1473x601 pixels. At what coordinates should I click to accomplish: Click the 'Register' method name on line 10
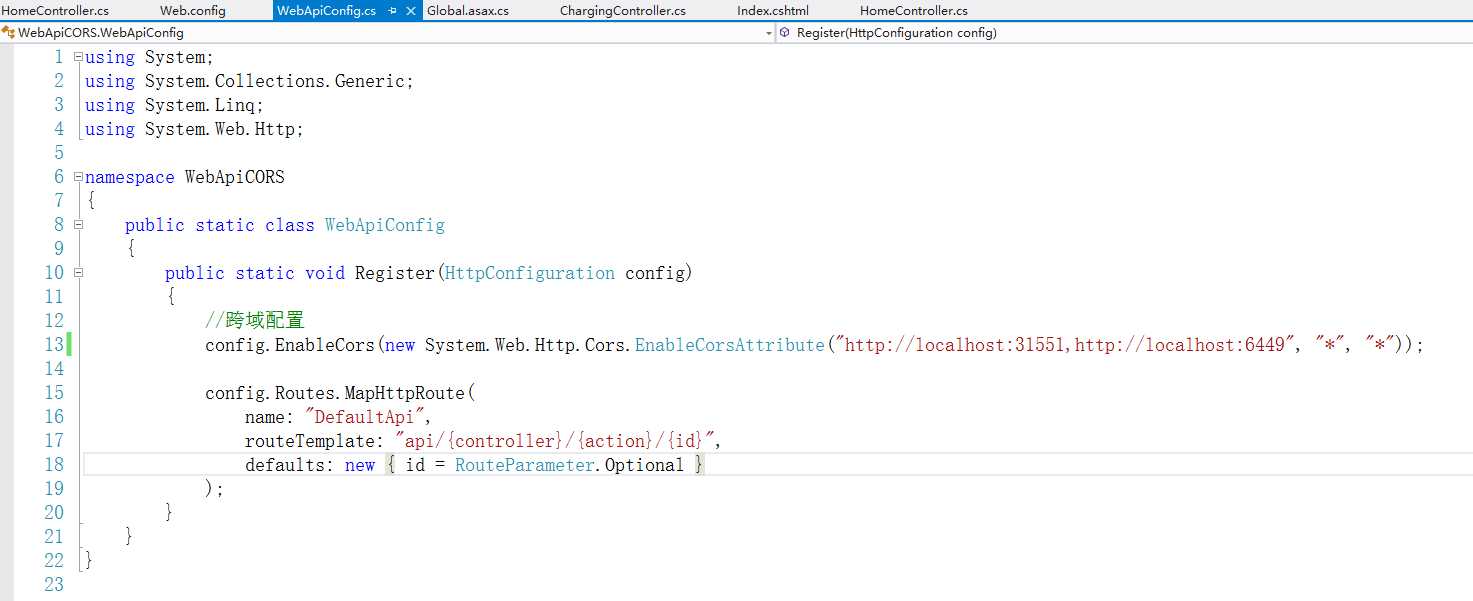point(395,273)
